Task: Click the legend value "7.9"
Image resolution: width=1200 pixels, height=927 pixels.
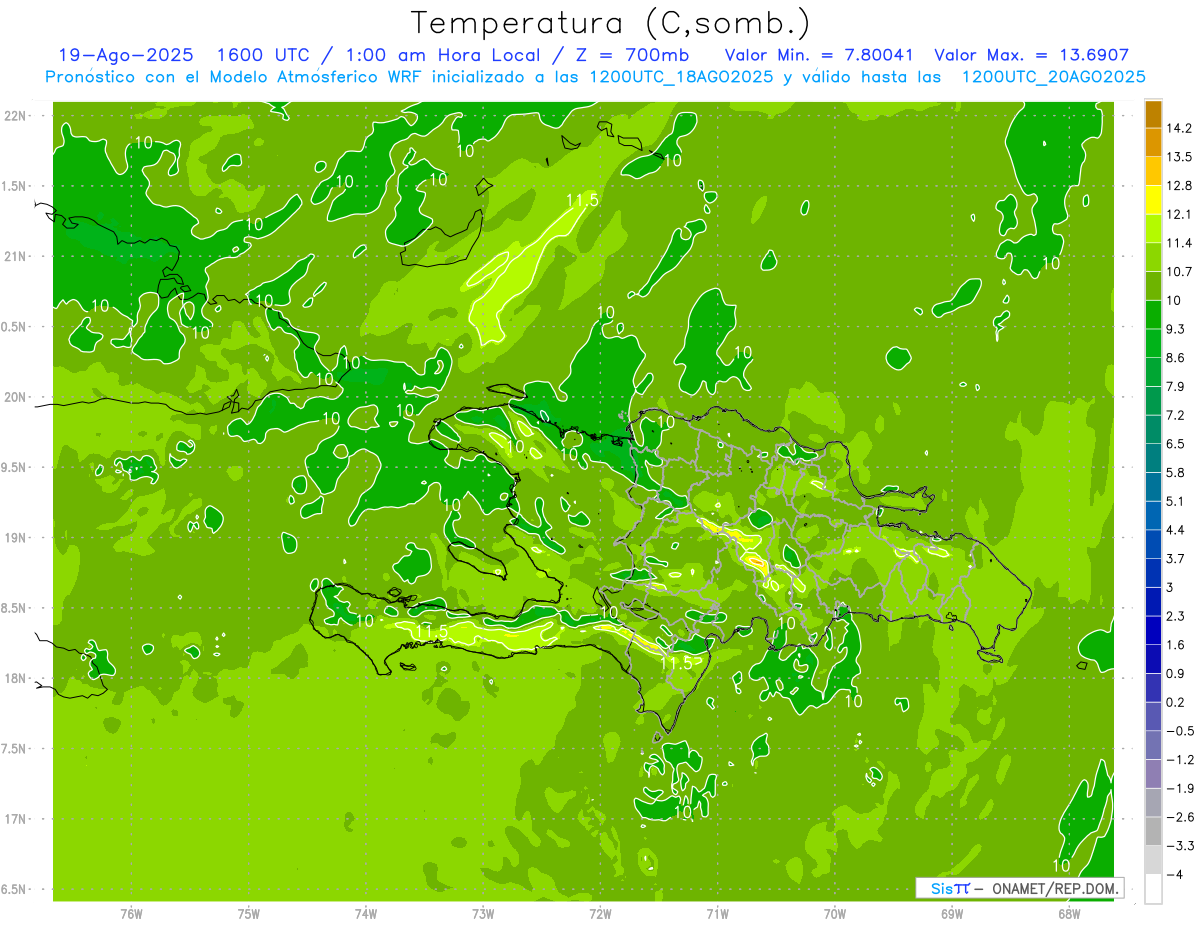Action: (x=1176, y=386)
